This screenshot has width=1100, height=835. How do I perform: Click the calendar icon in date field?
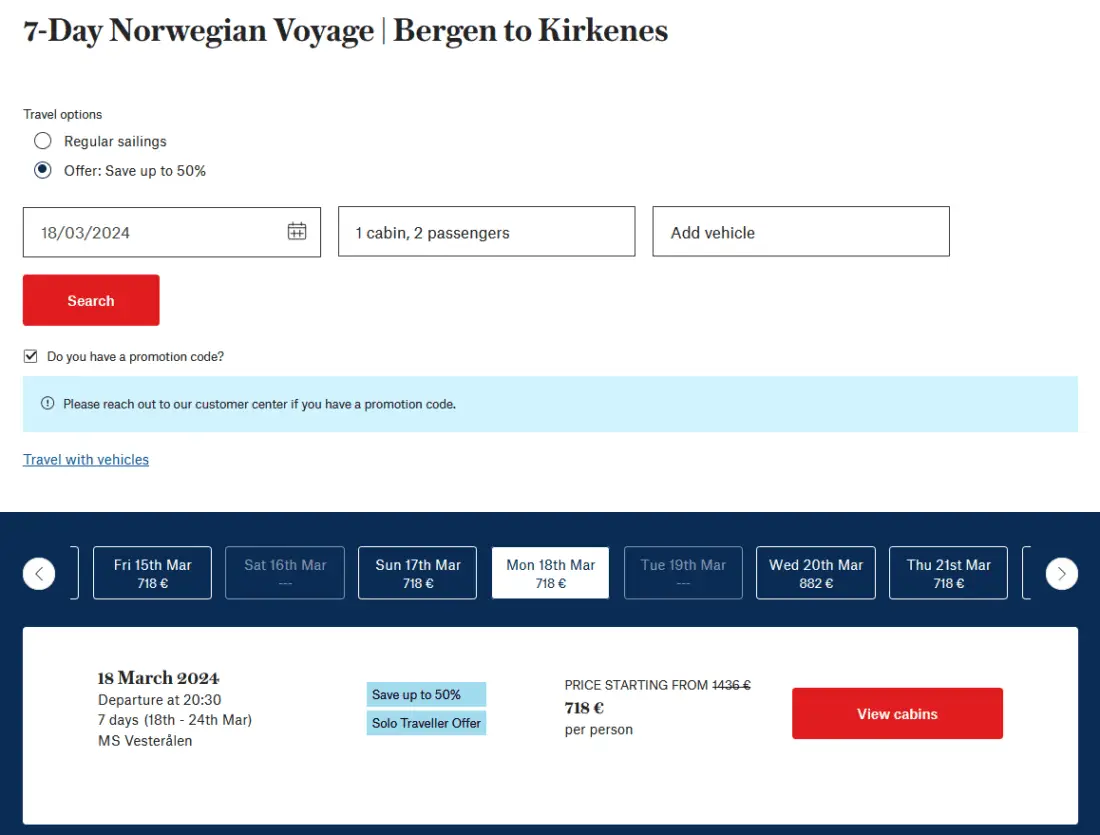pyautogui.click(x=297, y=232)
